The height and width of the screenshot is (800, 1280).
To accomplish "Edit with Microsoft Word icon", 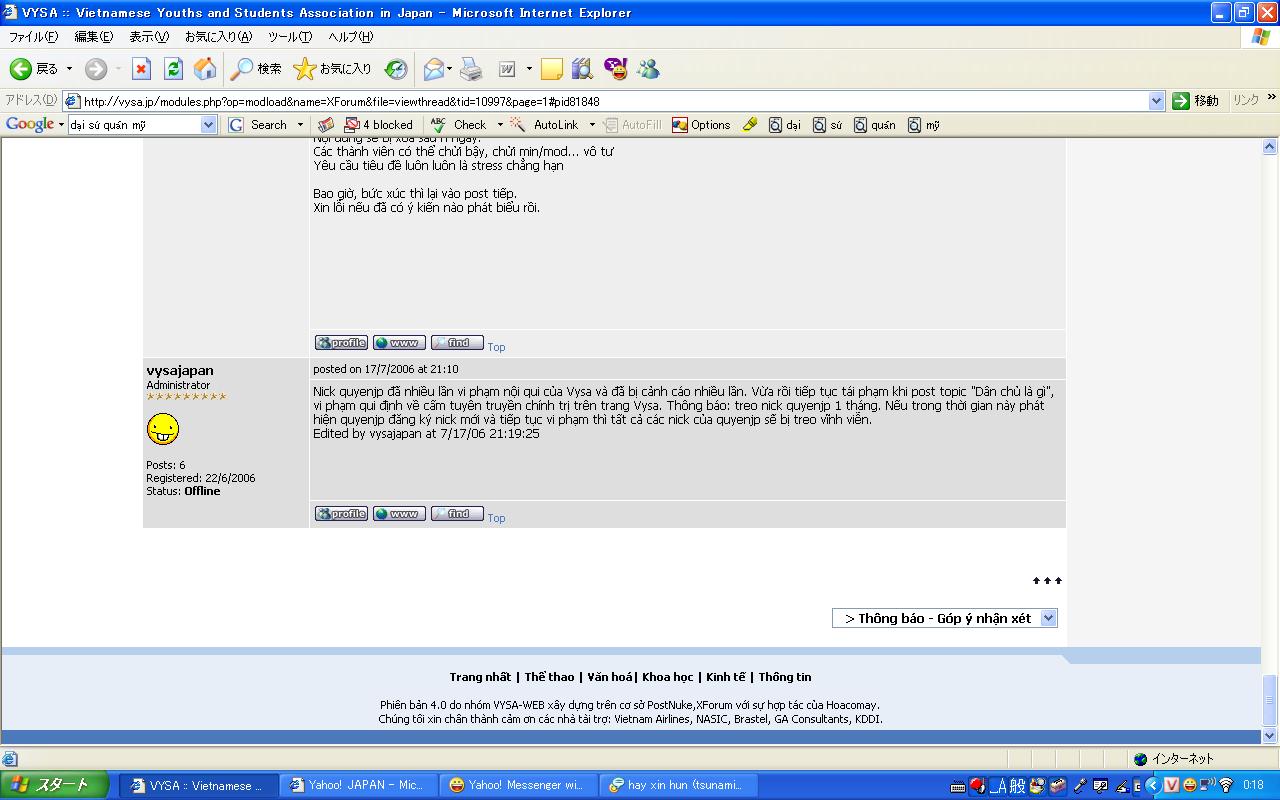I will 508,69.
